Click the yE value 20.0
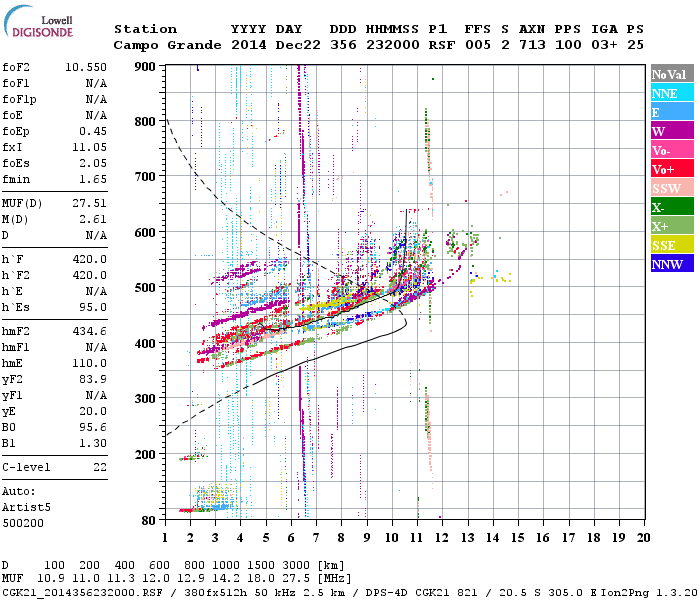Viewport: 700px width, 600px height. (x=93, y=412)
